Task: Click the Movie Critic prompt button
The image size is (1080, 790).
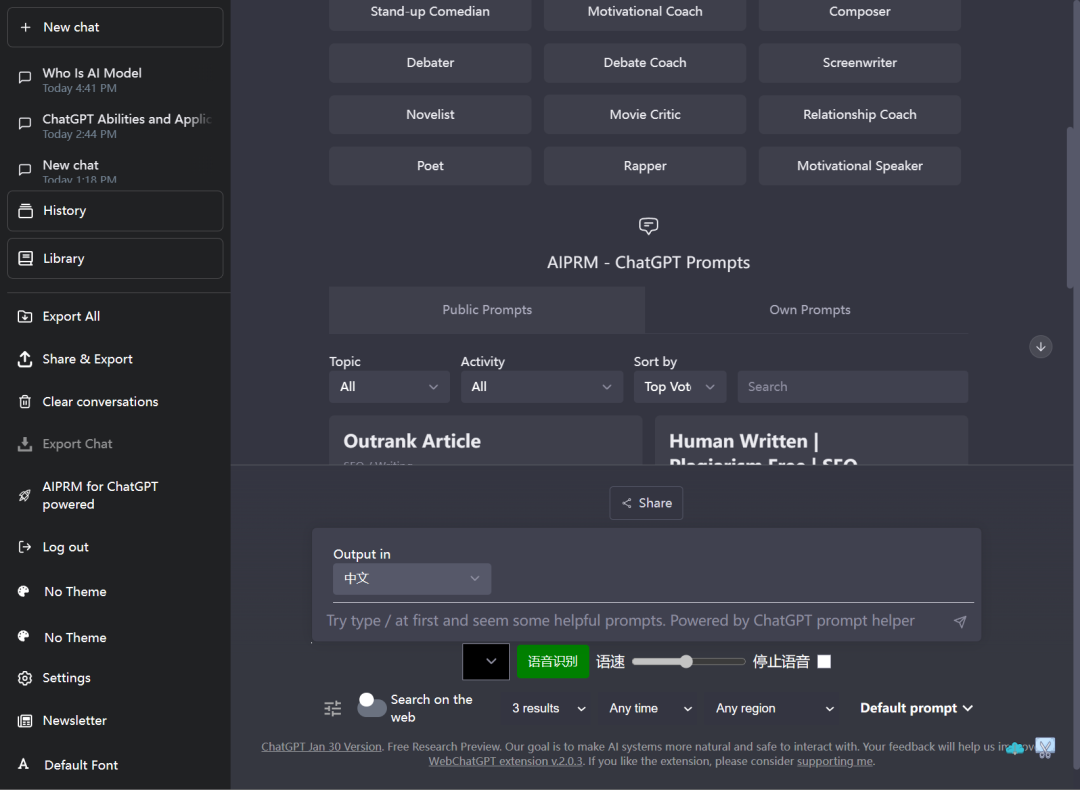Action: click(x=645, y=114)
